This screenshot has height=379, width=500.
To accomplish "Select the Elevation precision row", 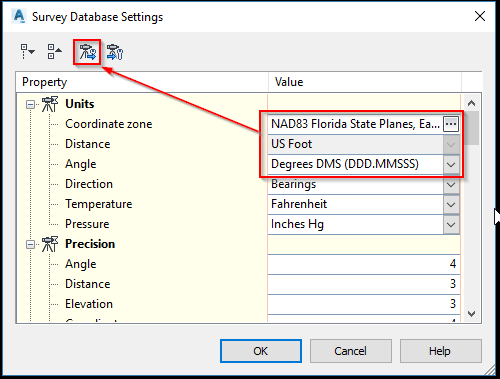I will [89, 304].
